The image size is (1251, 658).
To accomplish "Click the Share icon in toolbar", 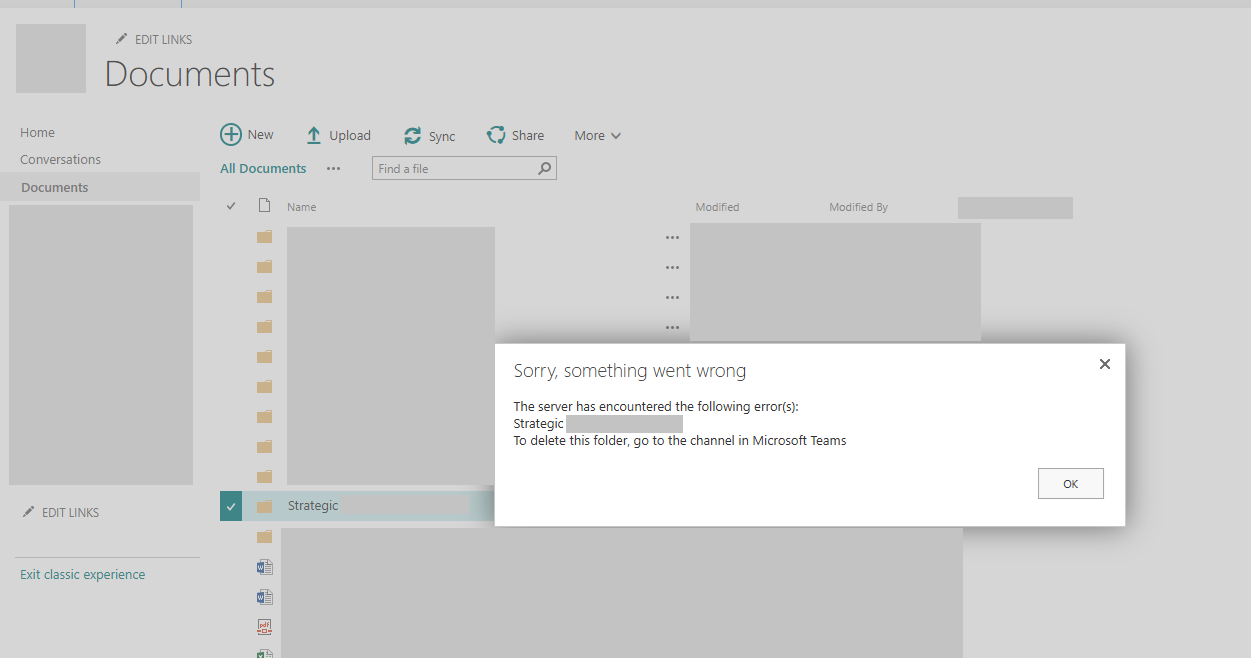I will [496, 135].
